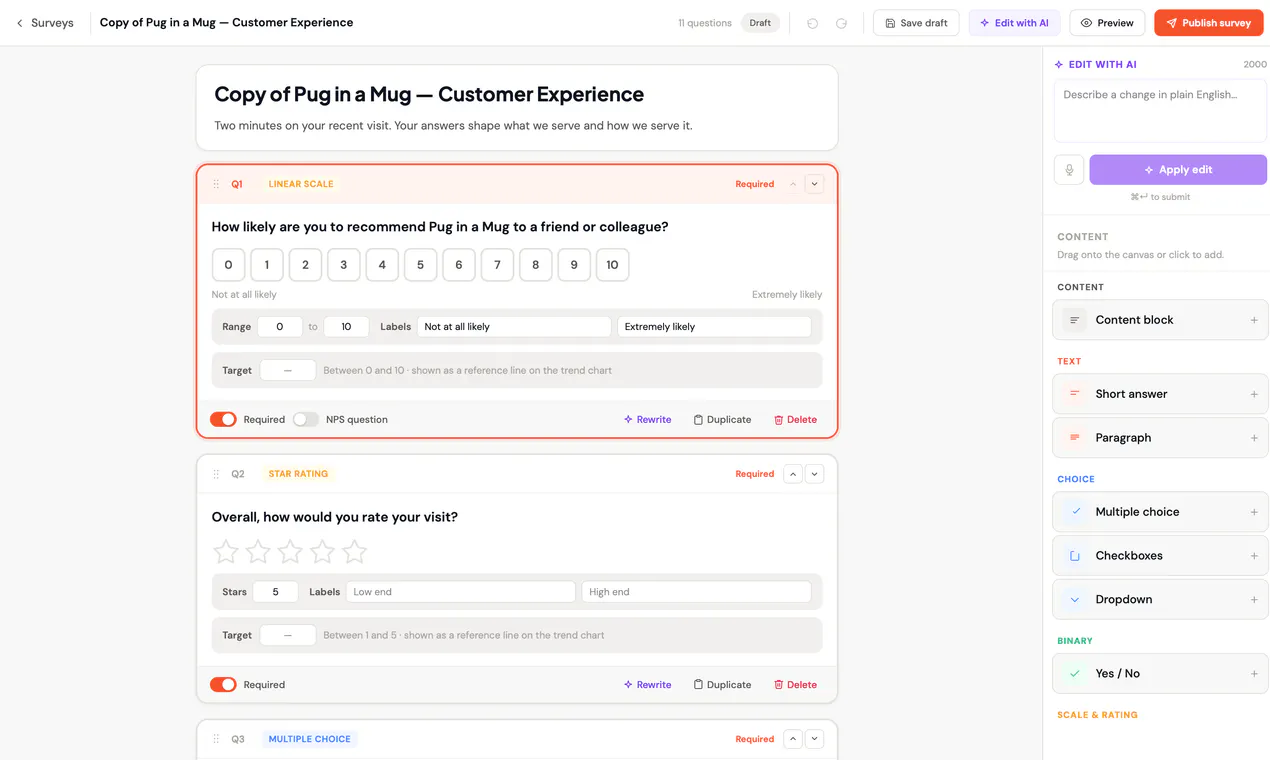Click the plus on Content block
This screenshot has height=760, width=1270.
1254,320
